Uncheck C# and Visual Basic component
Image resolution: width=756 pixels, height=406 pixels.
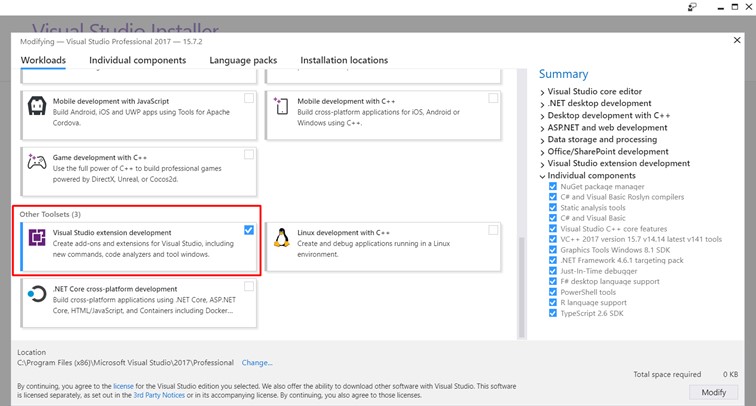click(x=553, y=218)
